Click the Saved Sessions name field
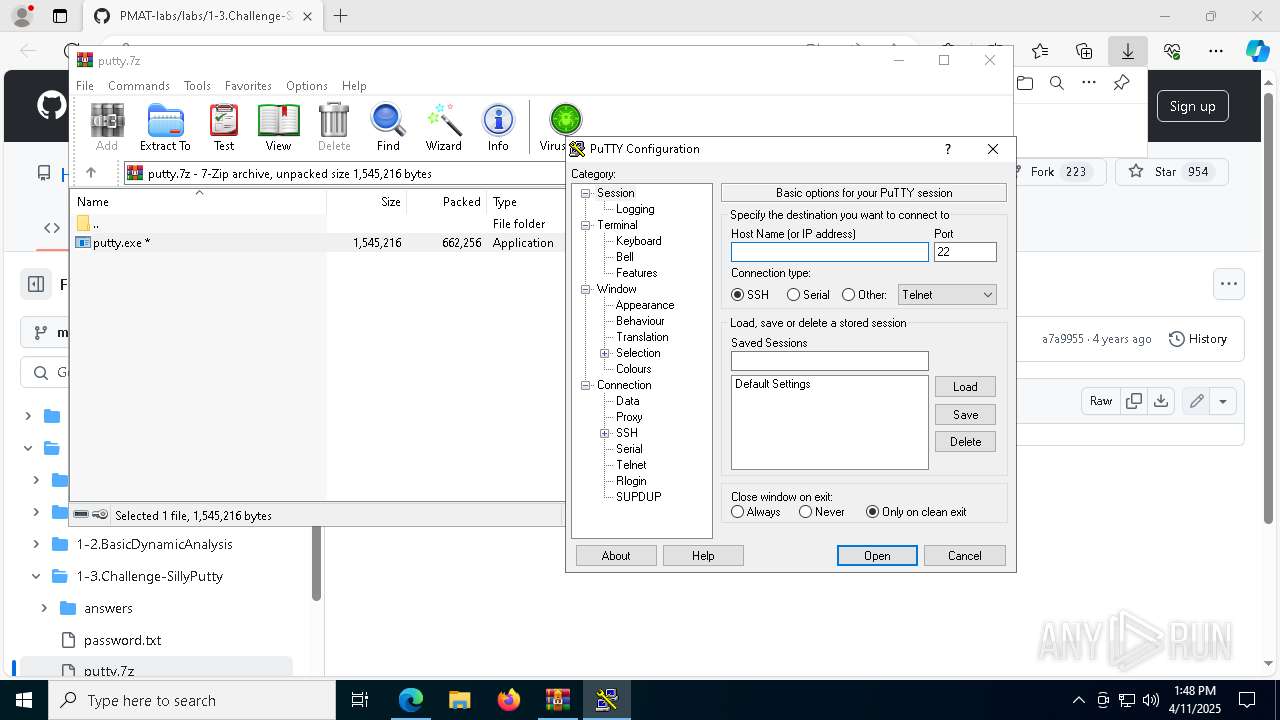 tap(829, 361)
